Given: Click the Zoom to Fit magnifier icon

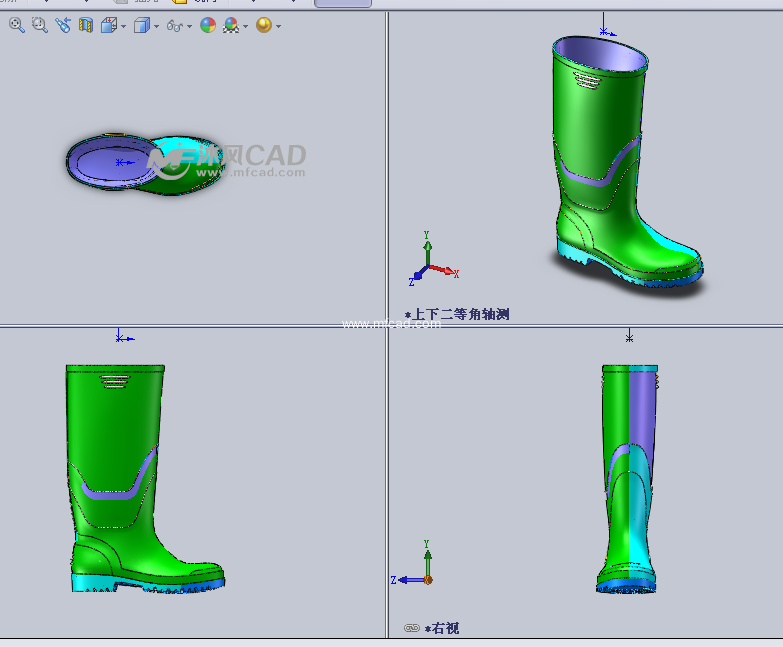Looking at the screenshot, I should pos(17,25).
